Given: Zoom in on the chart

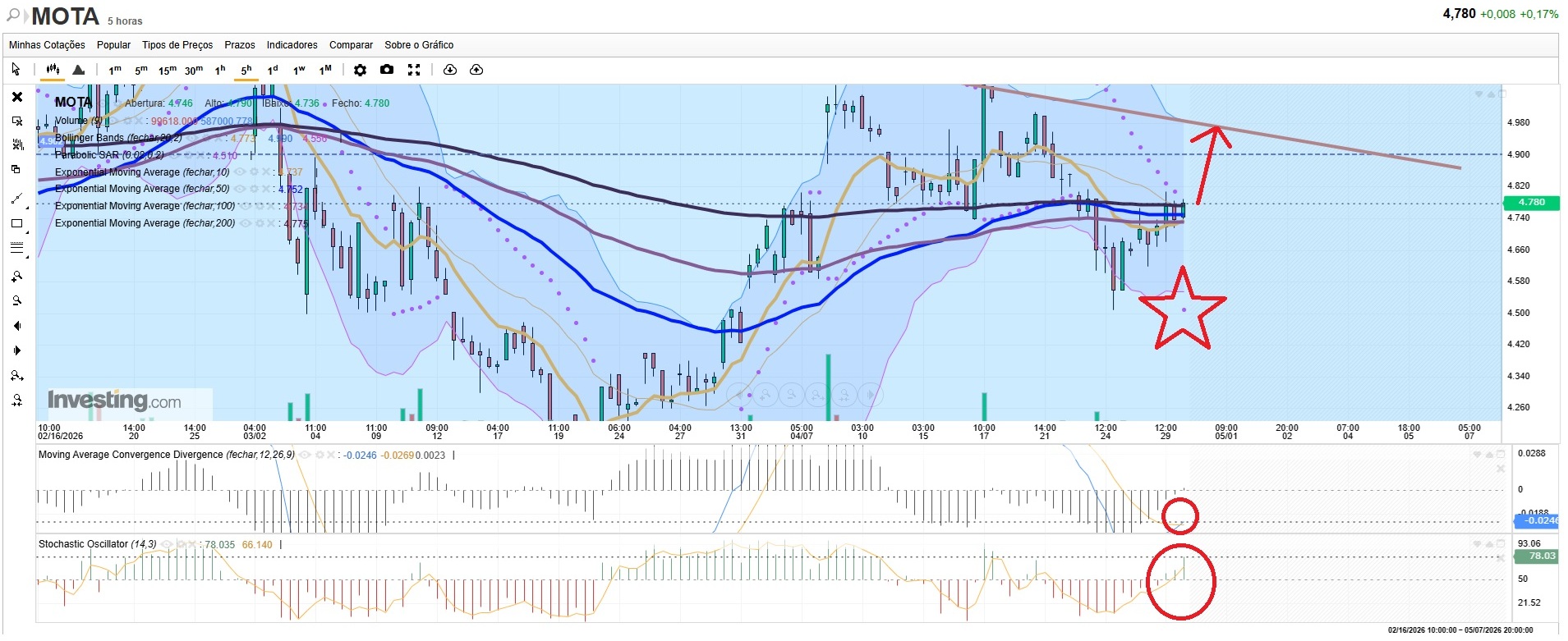Looking at the screenshot, I should 16,277.
